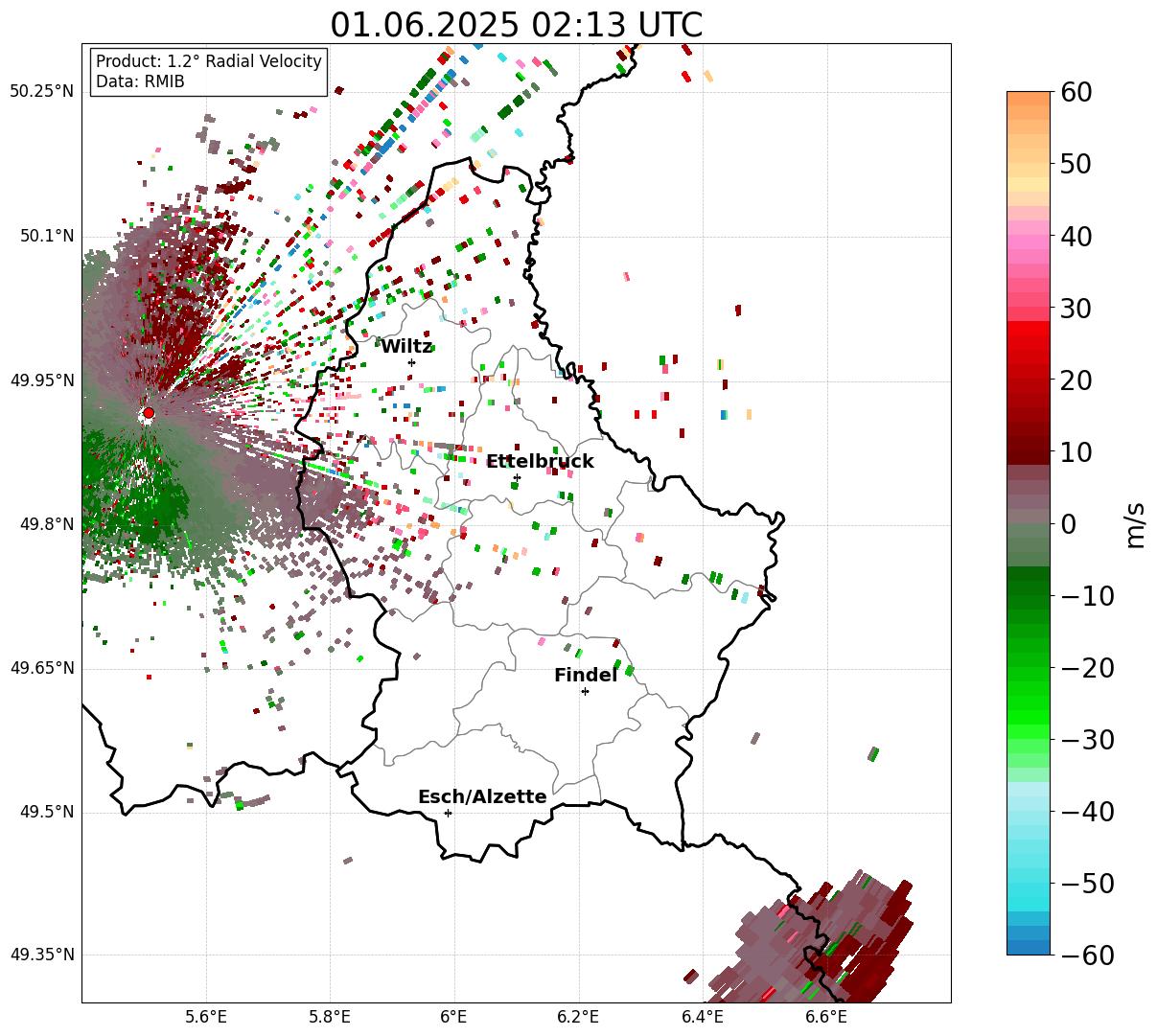Click the red radar site marker
The width and height of the screenshot is (1157, 1036).
pyautogui.click(x=149, y=413)
